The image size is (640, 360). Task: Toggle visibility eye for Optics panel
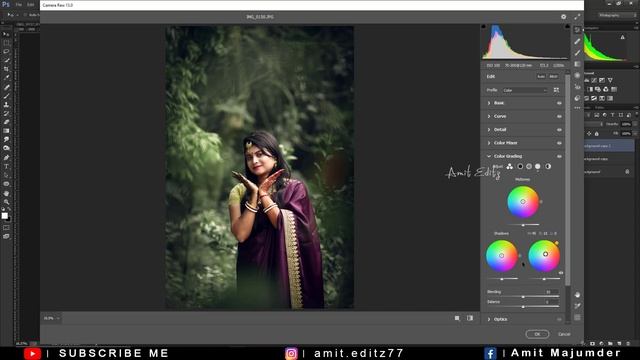(x=559, y=319)
